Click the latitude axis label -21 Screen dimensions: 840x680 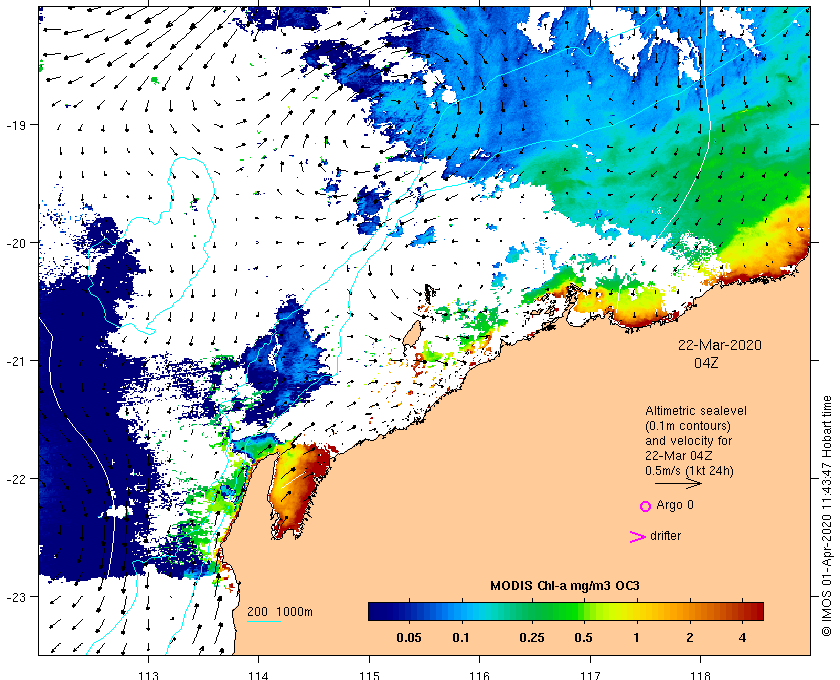point(16,361)
